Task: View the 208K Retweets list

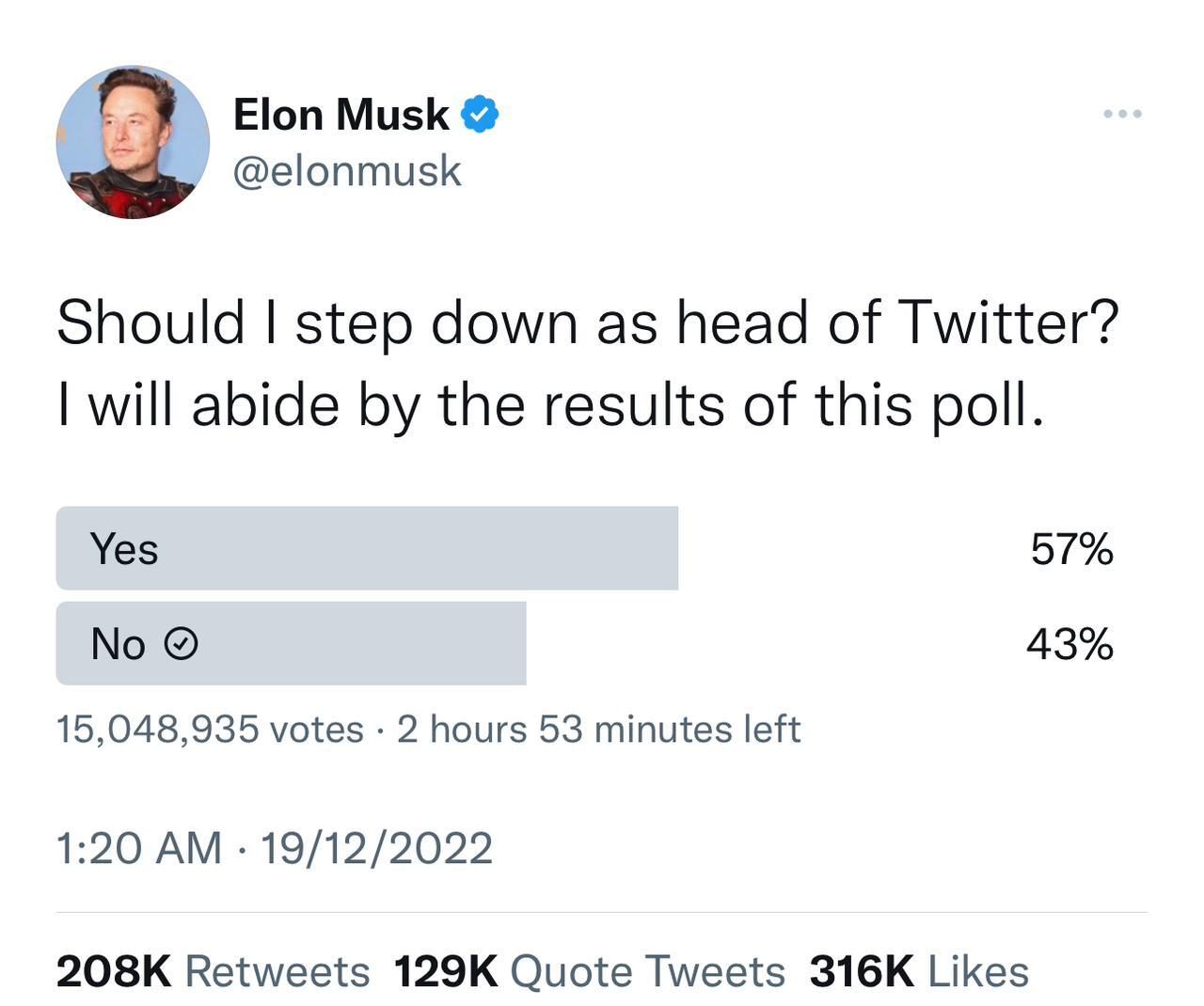Action: coord(213,971)
